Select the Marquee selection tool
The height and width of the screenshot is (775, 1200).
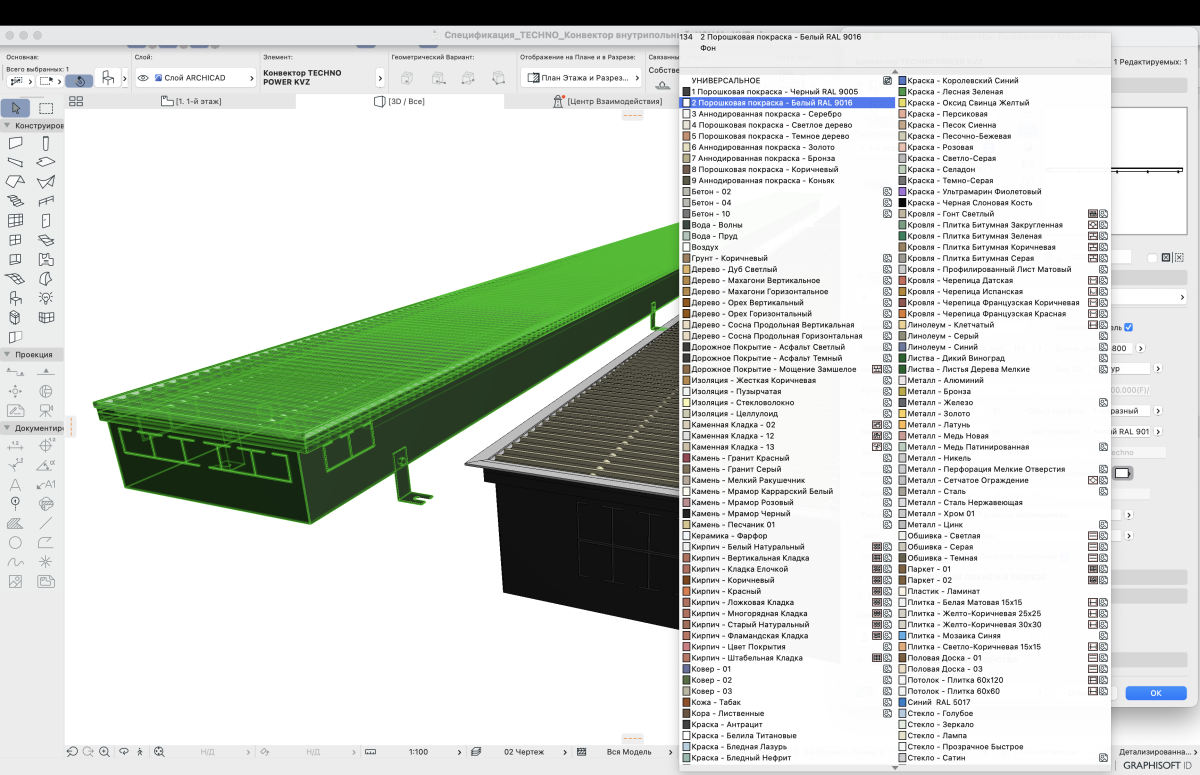click(x=46, y=108)
